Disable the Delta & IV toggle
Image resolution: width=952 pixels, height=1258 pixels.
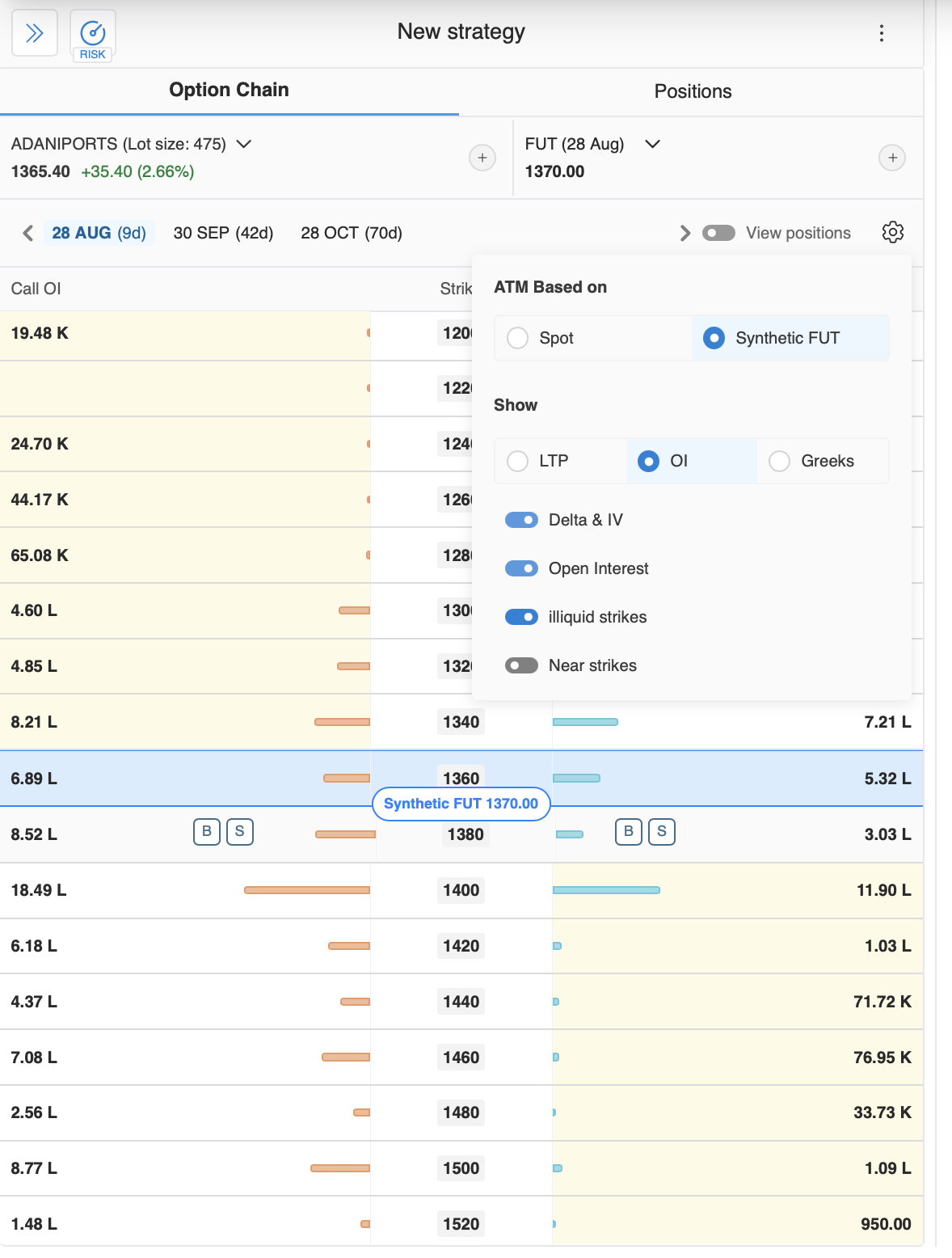click(x=521, y=520)
